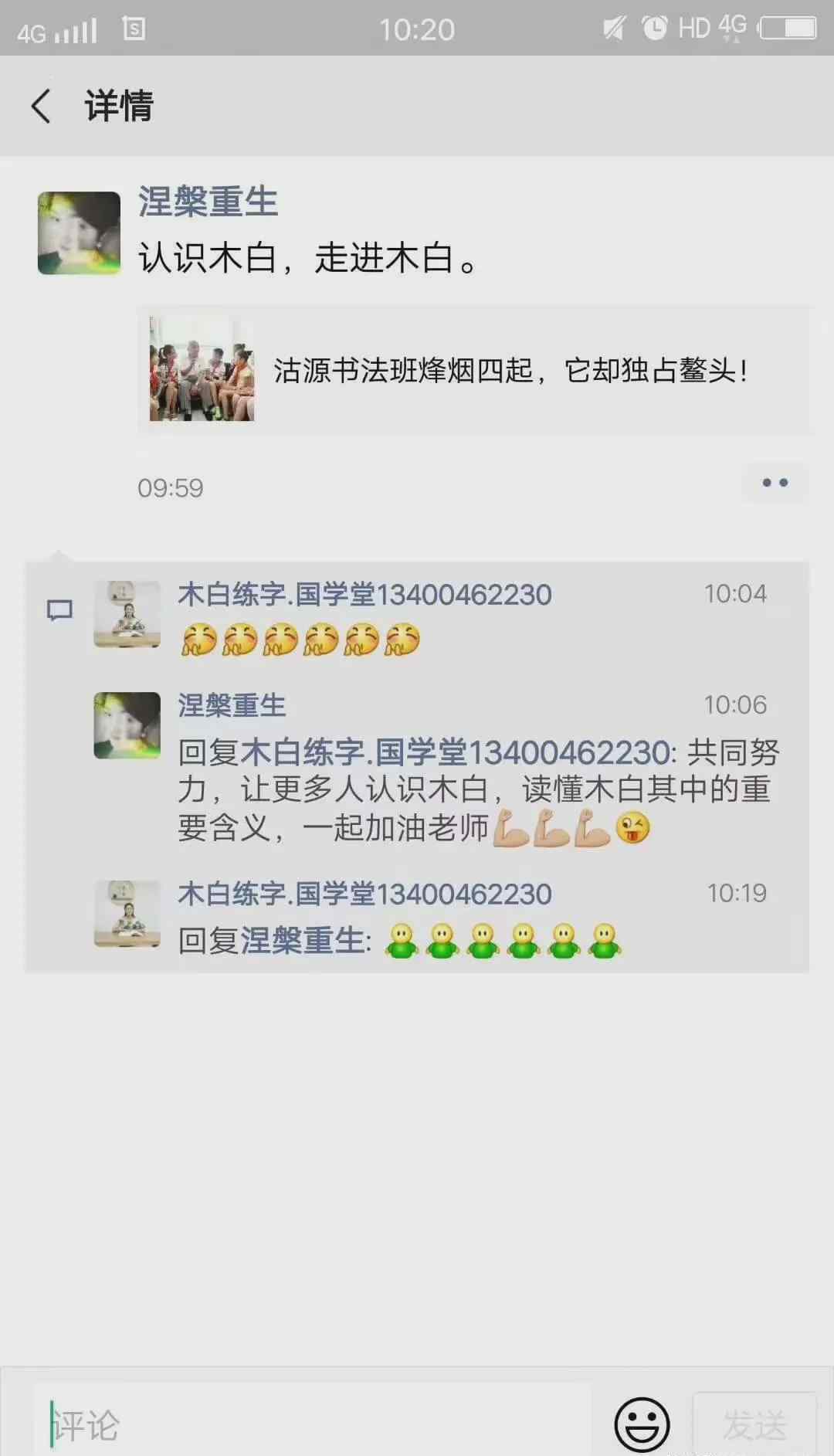Tap the back arrow beside 详情
The width and height of the screenshot is (834, 1456).
click(41, 106)
